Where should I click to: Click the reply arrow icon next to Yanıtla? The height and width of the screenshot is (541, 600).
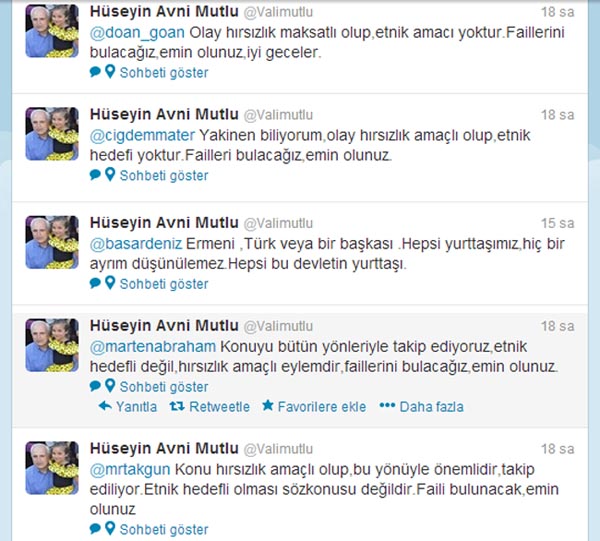[x=105, y=406]
